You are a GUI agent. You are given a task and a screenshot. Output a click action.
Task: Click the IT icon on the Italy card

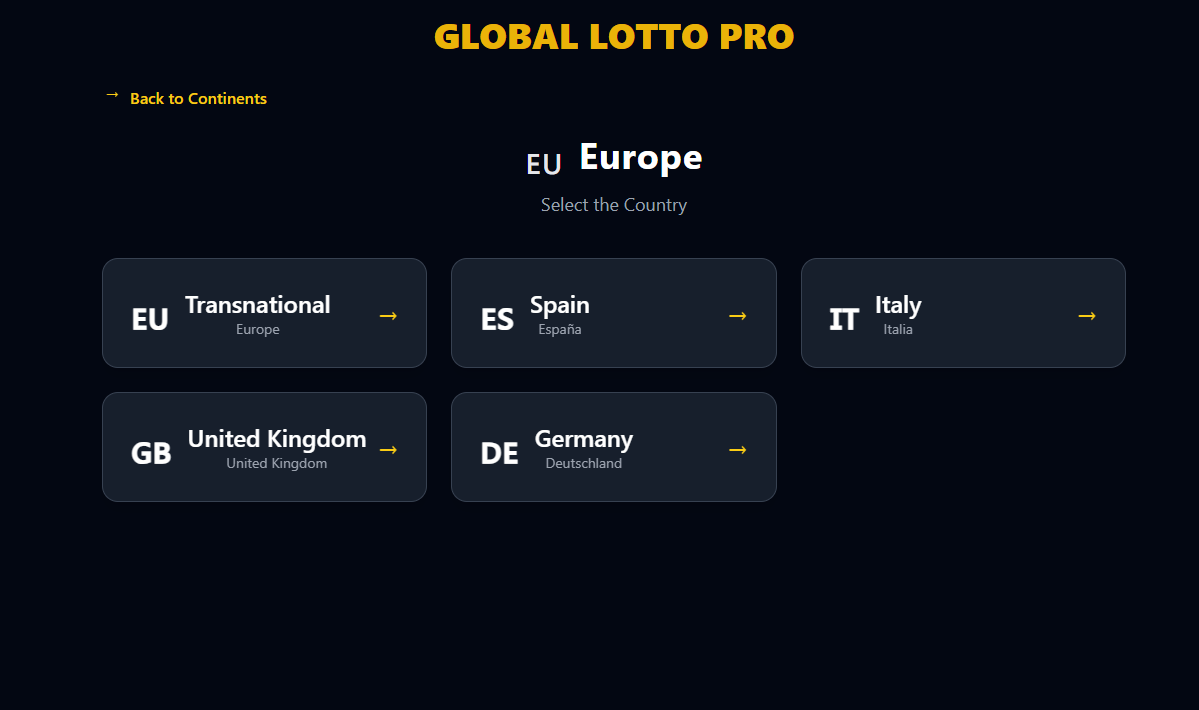tap(844, 318)
